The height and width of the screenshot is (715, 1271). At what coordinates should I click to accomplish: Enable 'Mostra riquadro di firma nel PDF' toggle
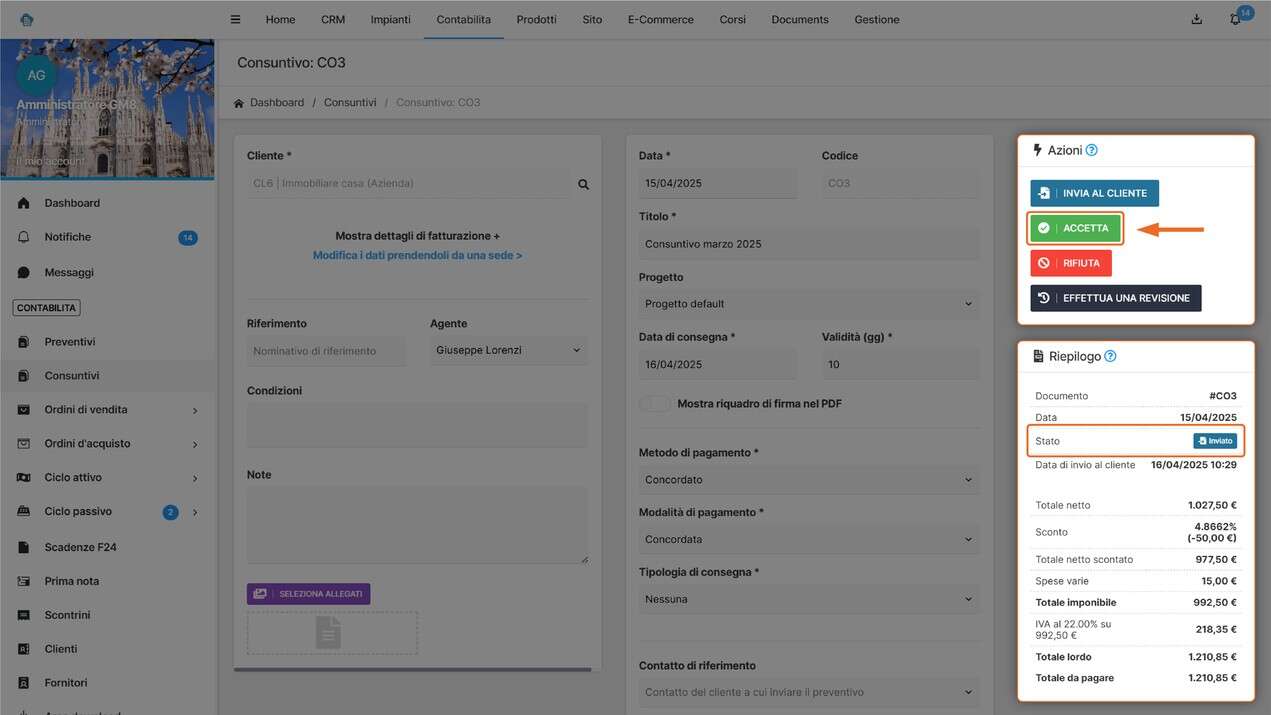pyautogui.click(x=655, y=404)
